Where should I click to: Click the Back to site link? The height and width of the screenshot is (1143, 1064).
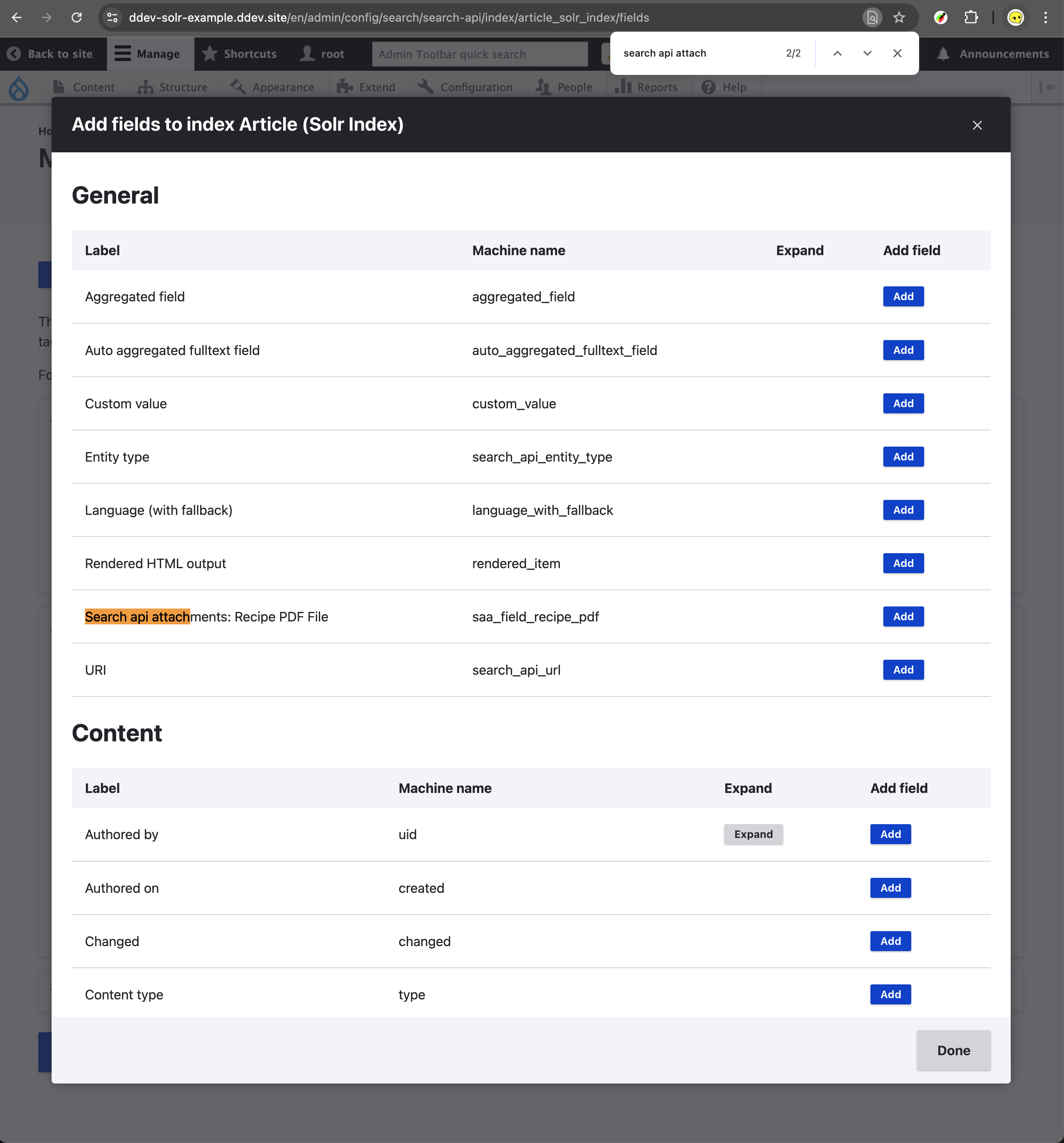(x=51, y=54)
